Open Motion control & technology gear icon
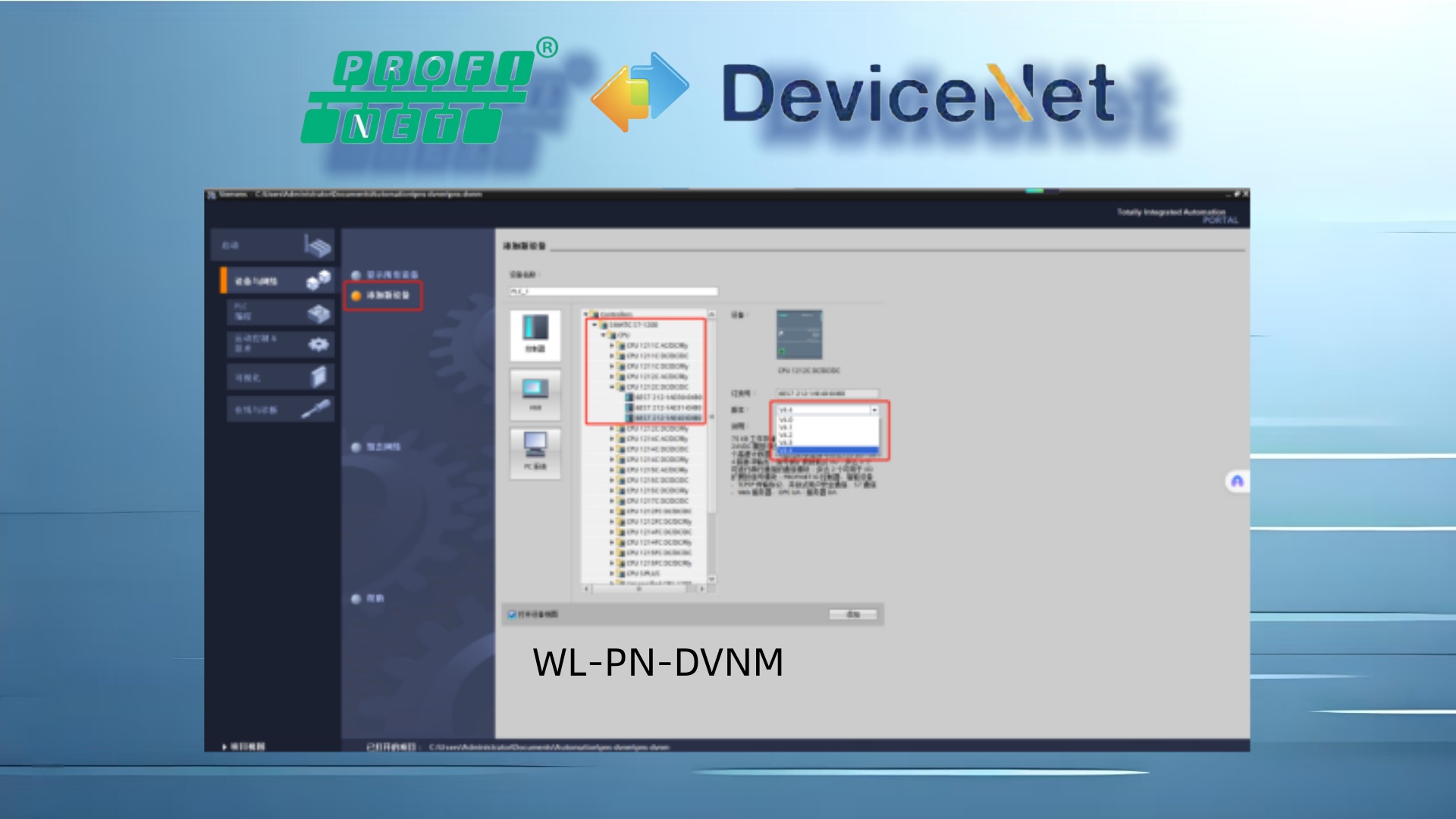The width and height of the screenshot is (1456, 819). click(318, 344)
